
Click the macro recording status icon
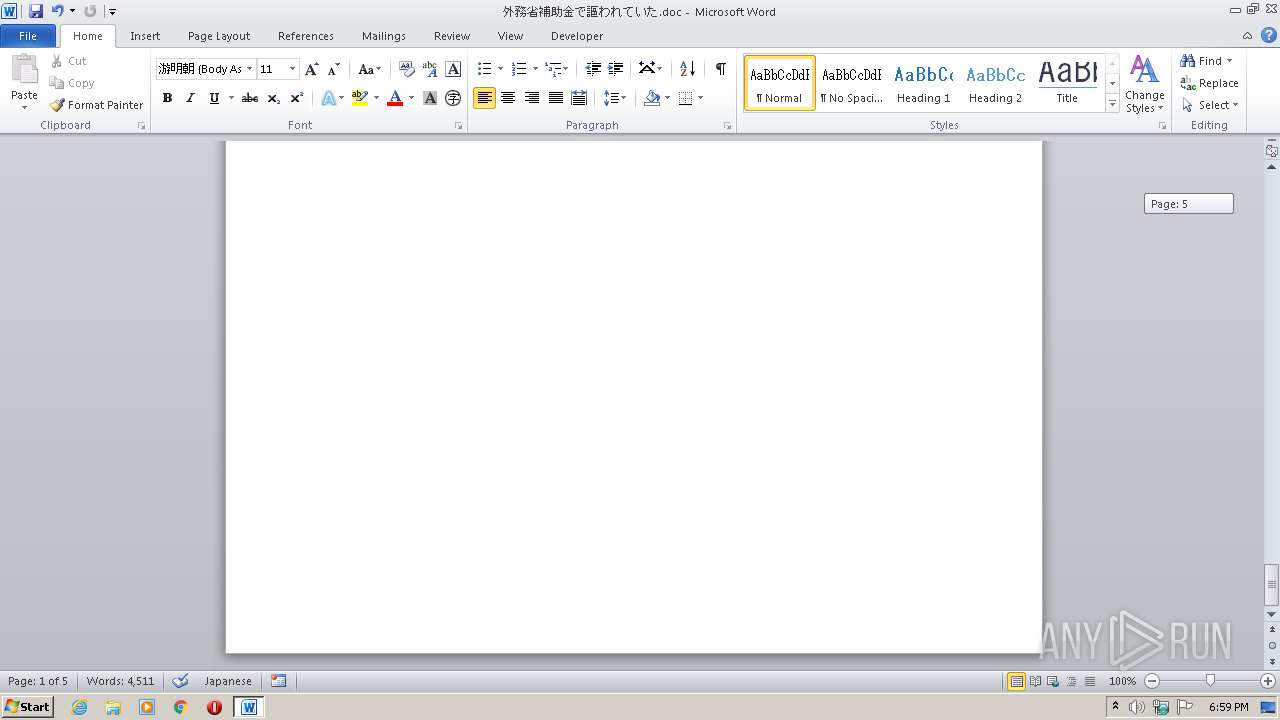[x=279, y=681]
